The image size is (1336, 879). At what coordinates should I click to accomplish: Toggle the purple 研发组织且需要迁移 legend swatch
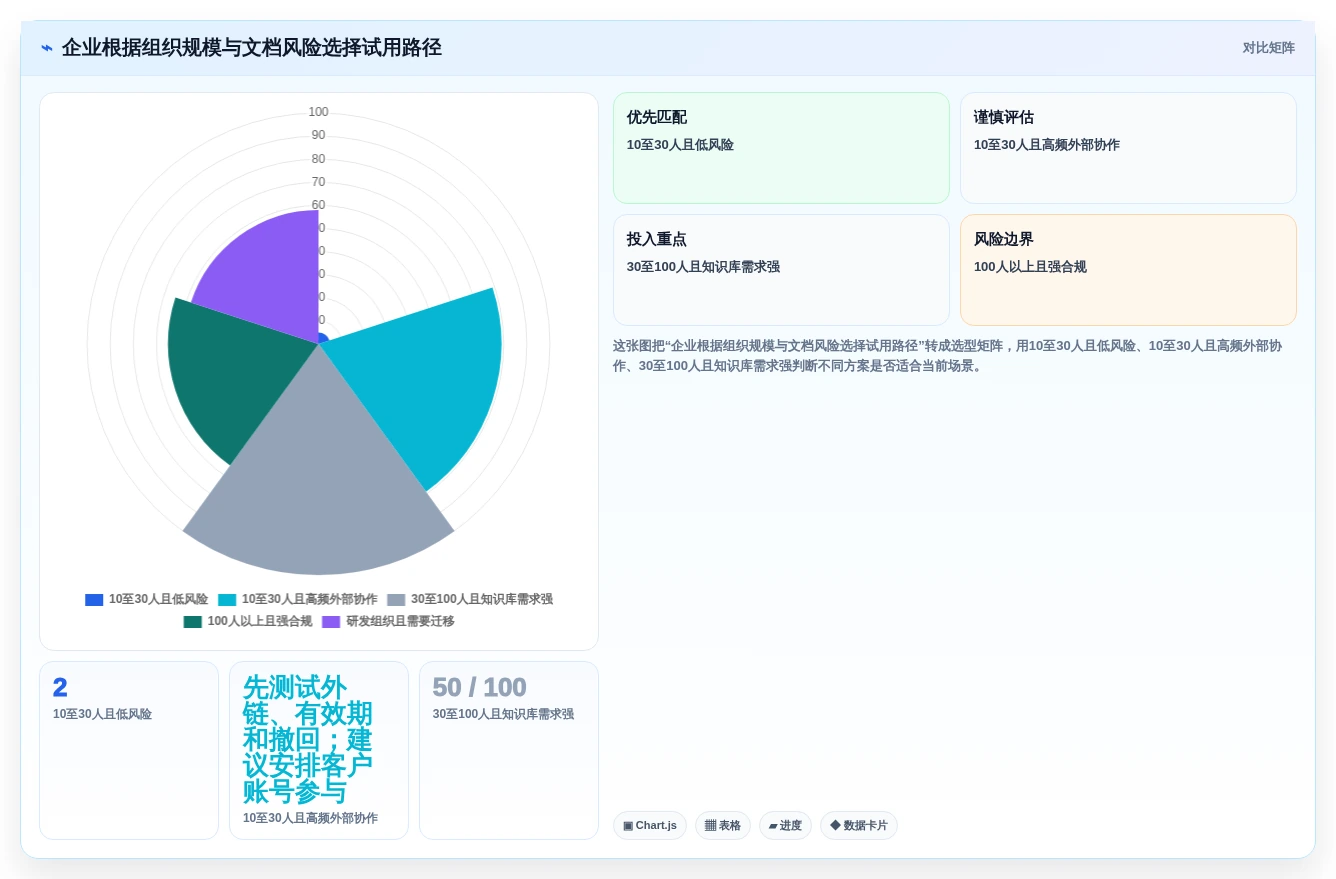coord(331,622)
